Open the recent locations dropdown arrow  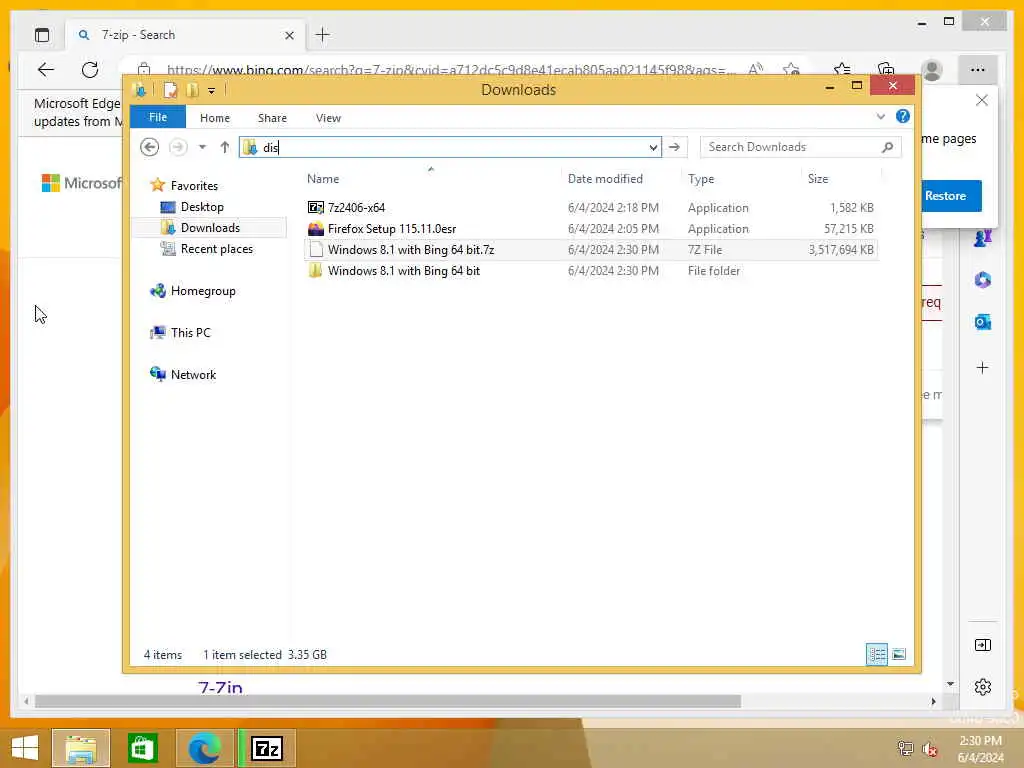click(202, 147)
